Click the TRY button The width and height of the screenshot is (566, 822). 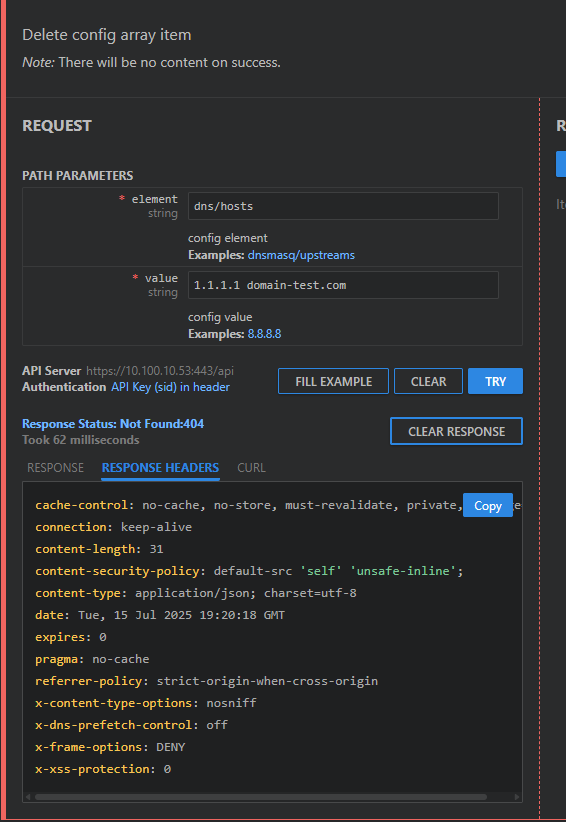click(x=495, y=381)
